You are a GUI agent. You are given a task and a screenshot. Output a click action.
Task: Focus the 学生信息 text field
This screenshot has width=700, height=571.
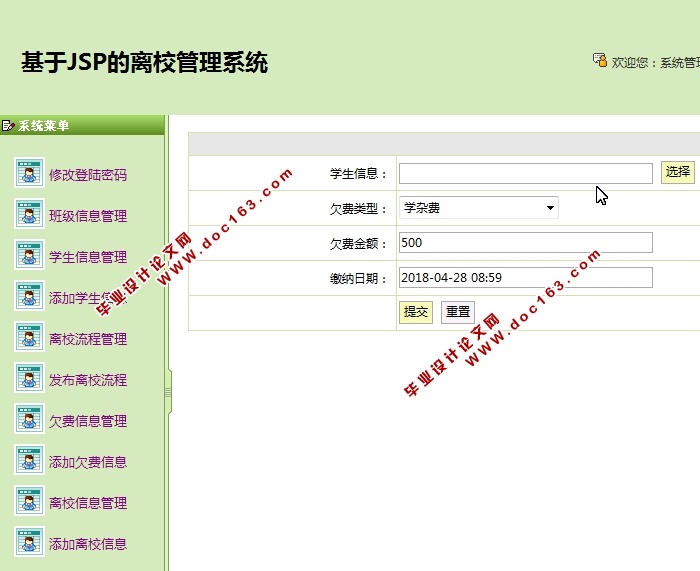[x=525, y=173]
